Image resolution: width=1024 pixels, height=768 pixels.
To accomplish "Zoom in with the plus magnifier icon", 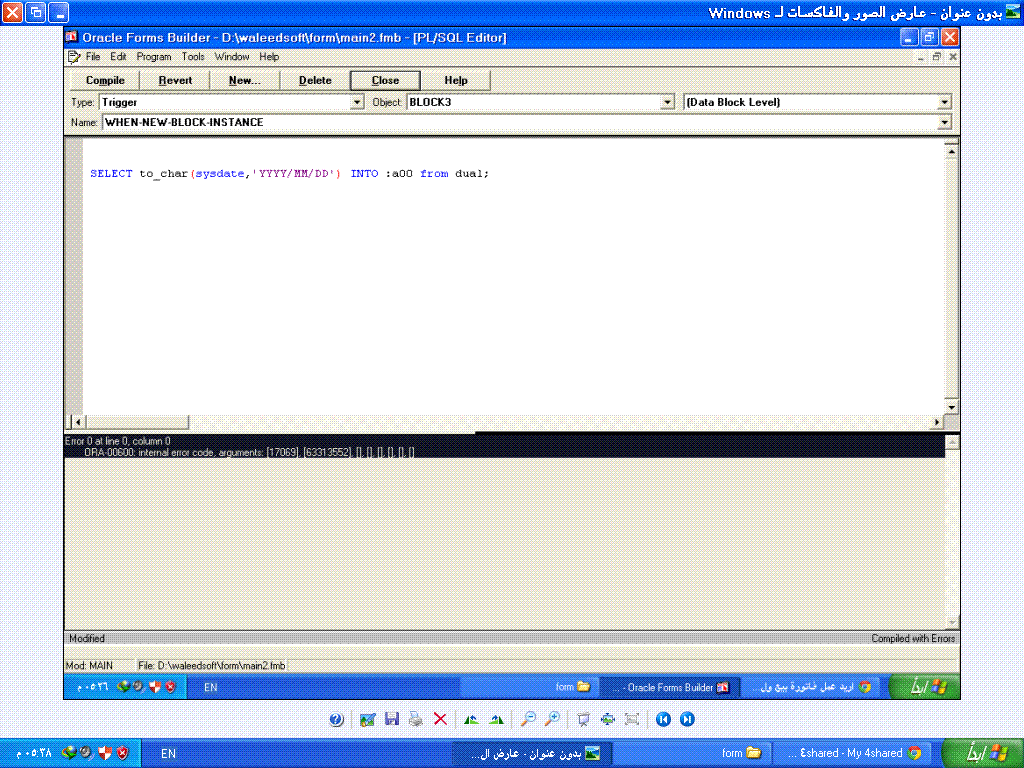I will pyautogui.click(x=551, y=719).
